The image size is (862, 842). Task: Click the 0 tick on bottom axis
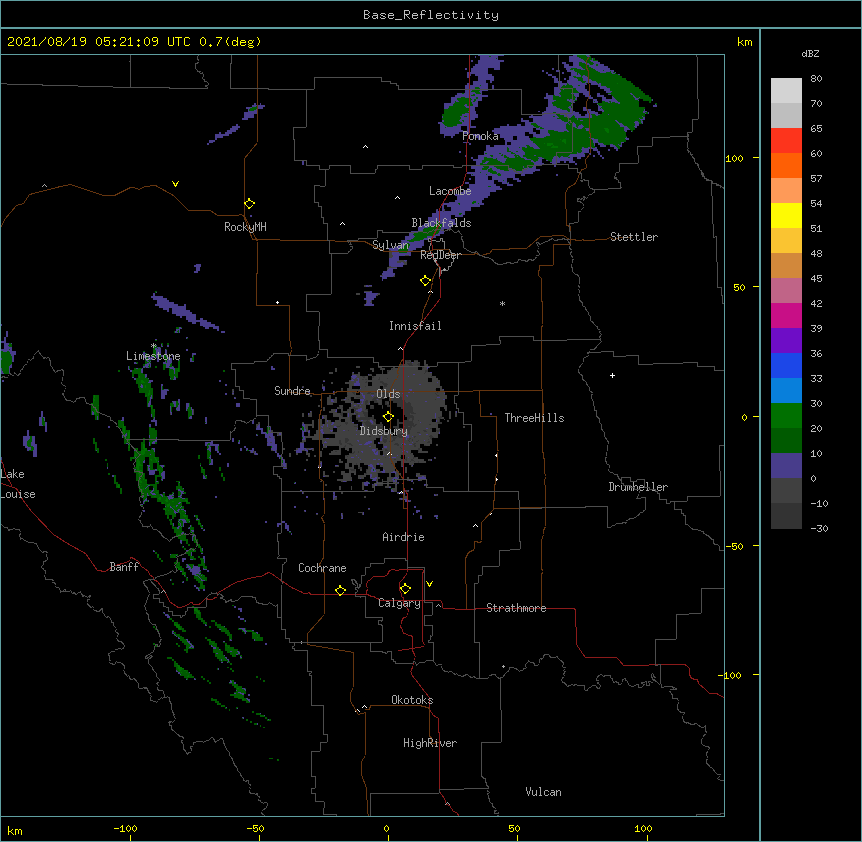[386, 828]
